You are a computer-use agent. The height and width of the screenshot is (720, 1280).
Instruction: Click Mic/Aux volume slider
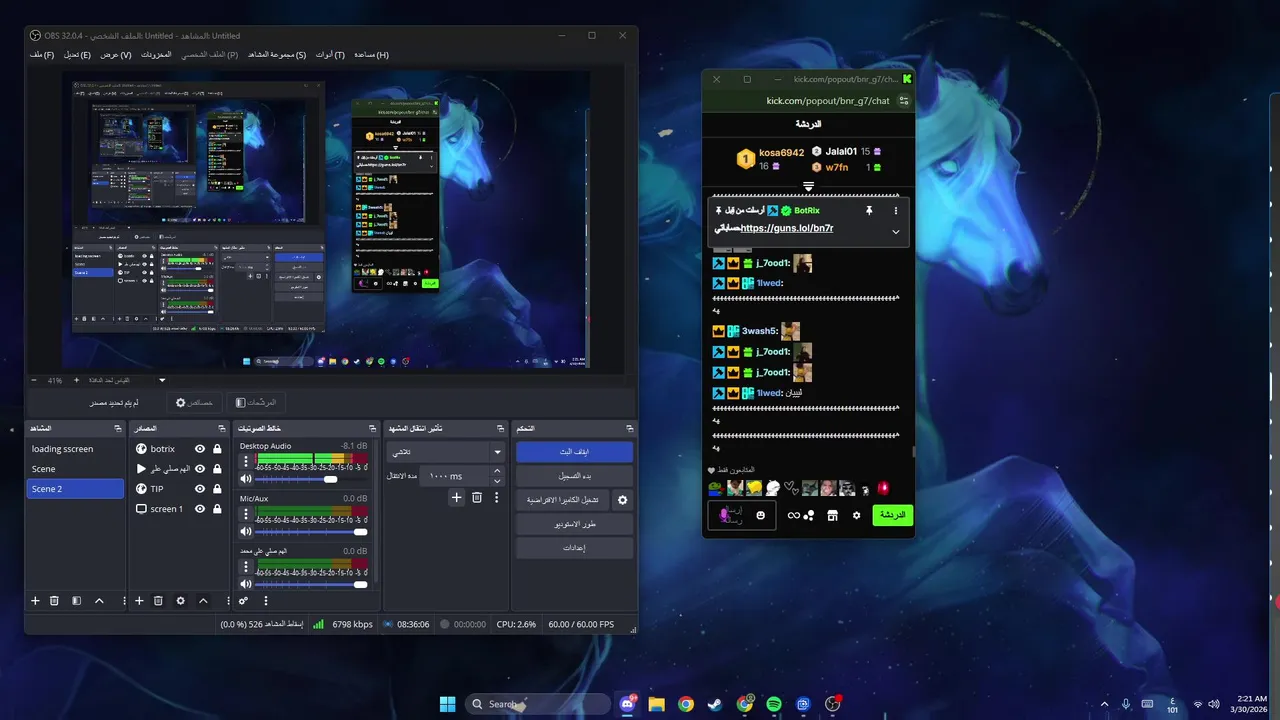tap(311, 531)
